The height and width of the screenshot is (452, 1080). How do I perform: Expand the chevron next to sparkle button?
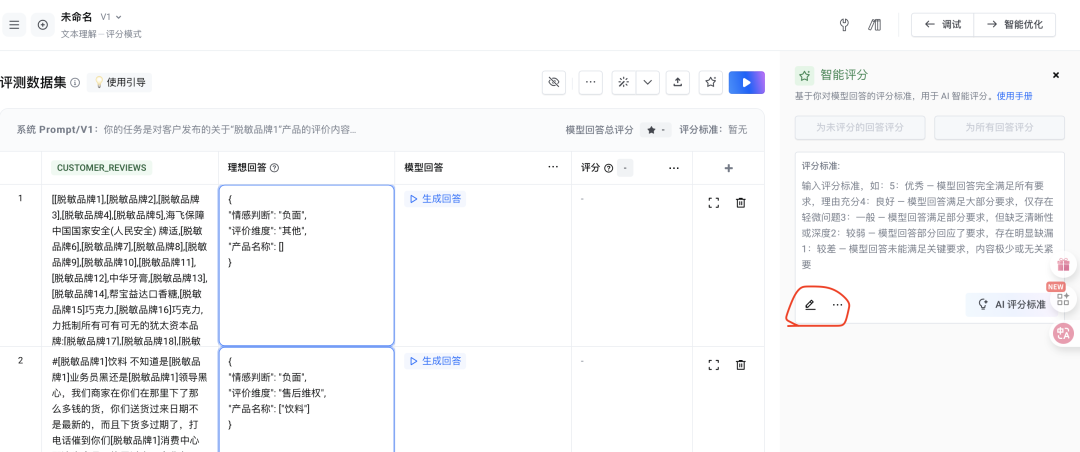pos(647,83)
